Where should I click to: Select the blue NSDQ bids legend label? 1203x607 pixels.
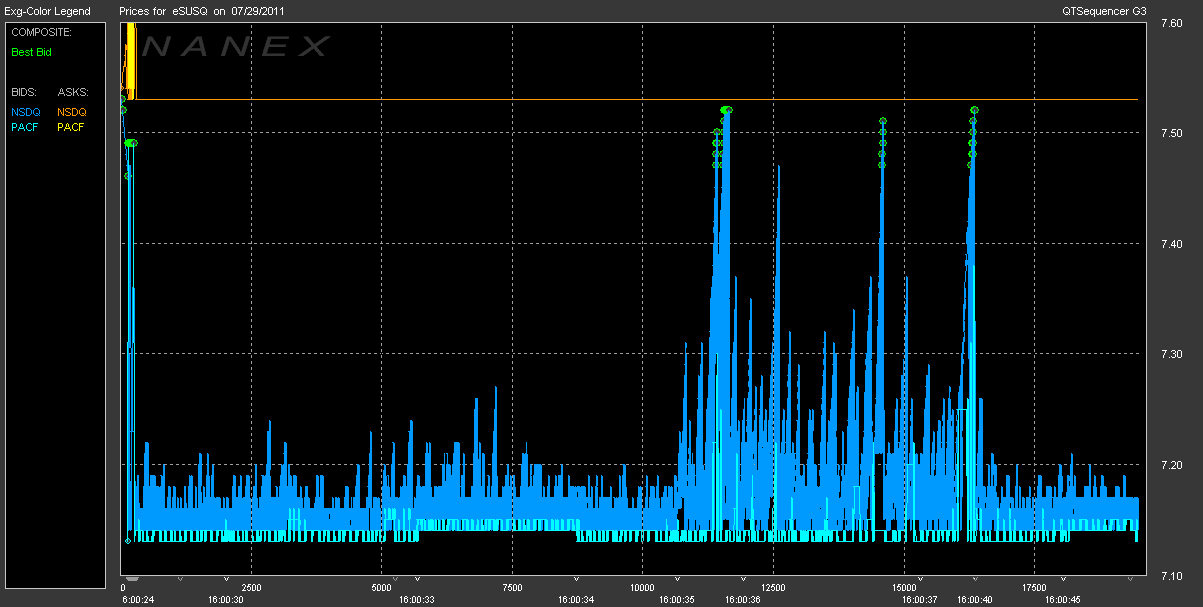(x=25, y=112)
